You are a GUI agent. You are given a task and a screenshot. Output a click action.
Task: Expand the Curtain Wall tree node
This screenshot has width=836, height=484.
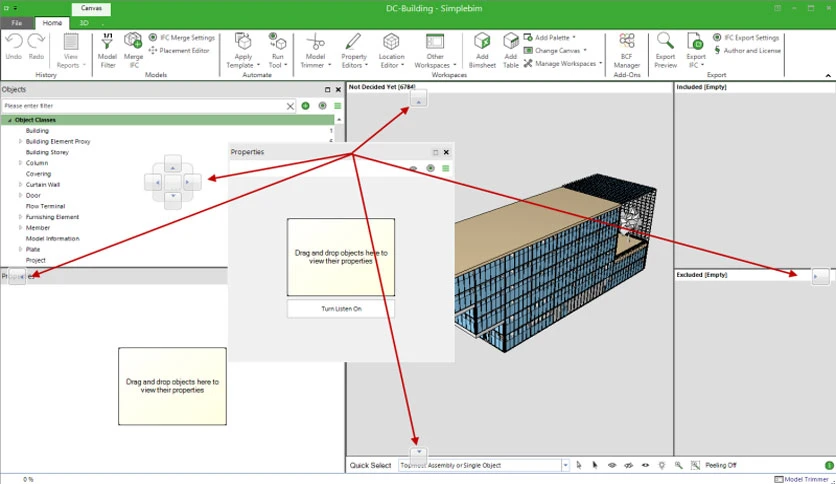coord(20,184)
